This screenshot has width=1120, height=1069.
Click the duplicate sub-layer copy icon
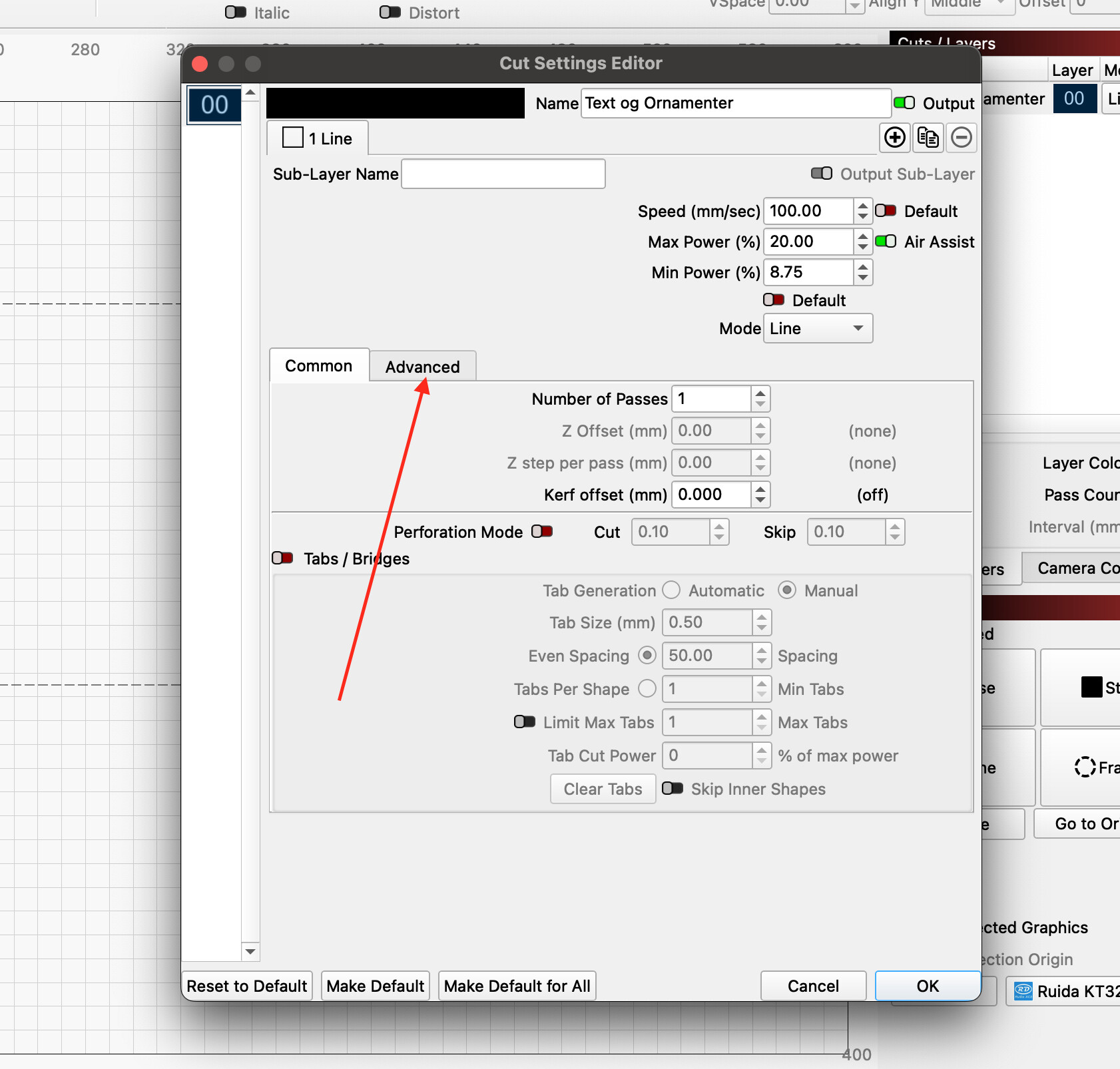(x=928, y=138)
